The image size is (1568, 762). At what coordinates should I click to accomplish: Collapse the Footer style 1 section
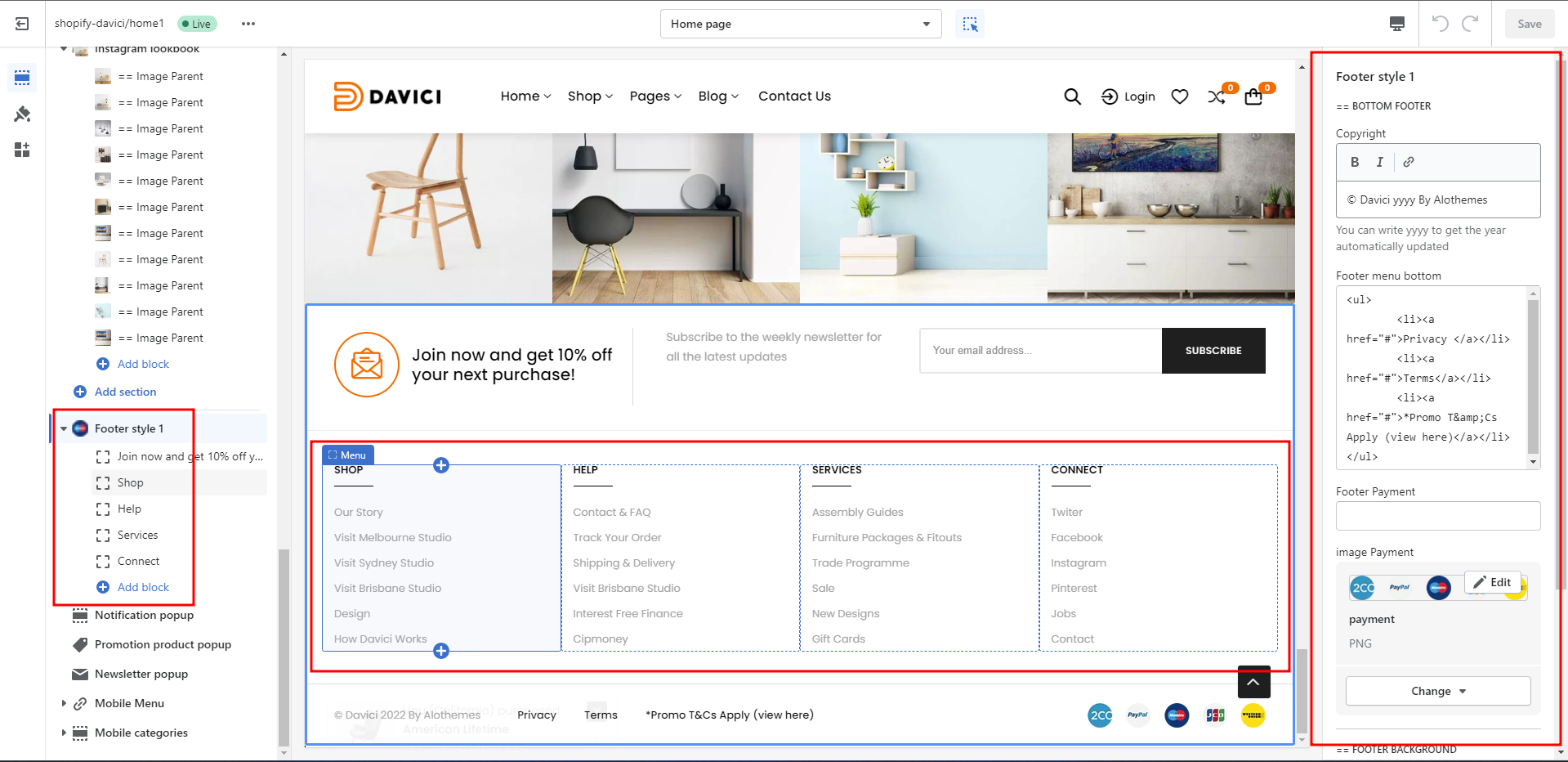(x=64, y=428)
